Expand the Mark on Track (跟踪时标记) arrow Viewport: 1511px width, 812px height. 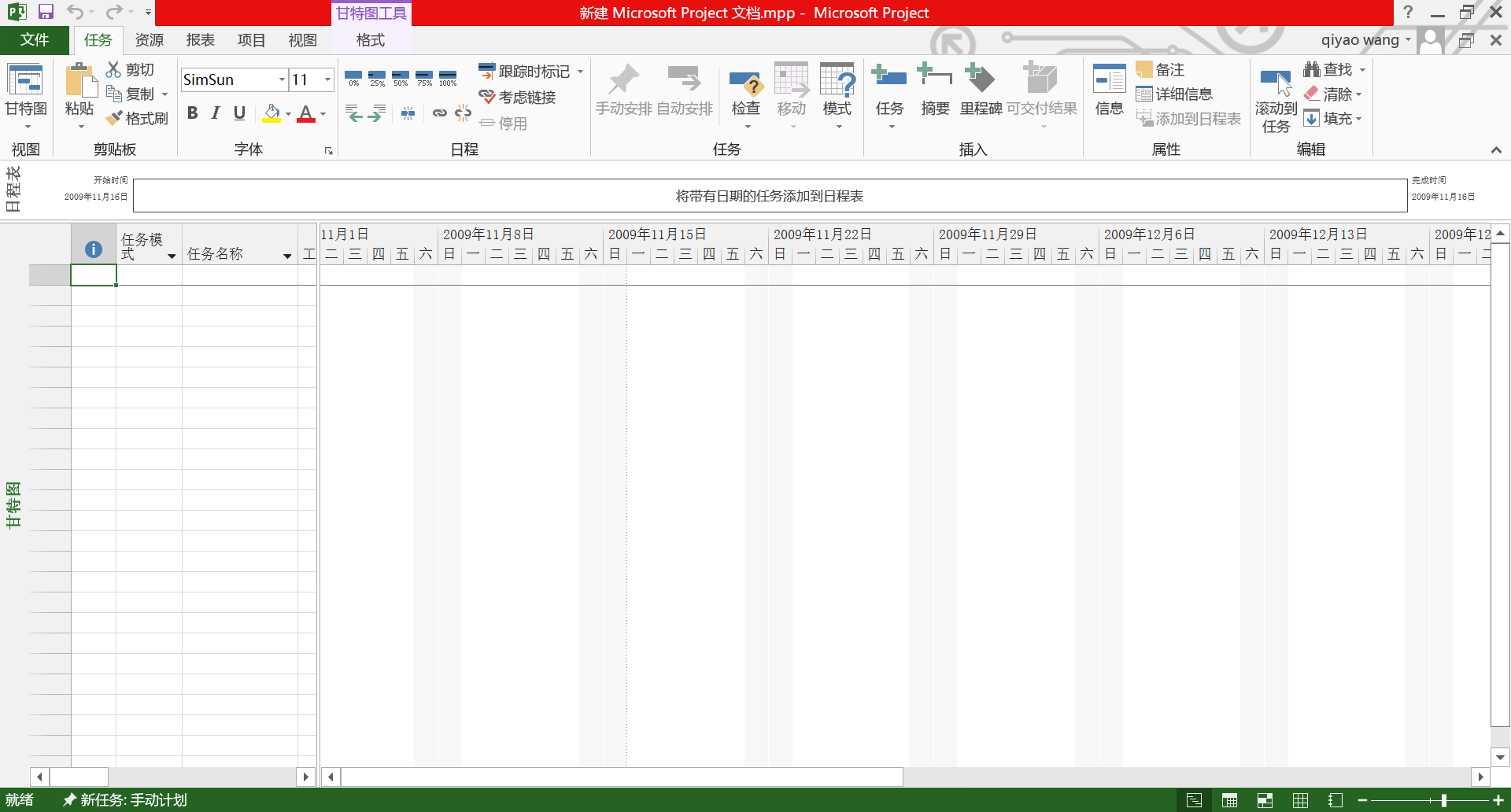pos(580,72)
